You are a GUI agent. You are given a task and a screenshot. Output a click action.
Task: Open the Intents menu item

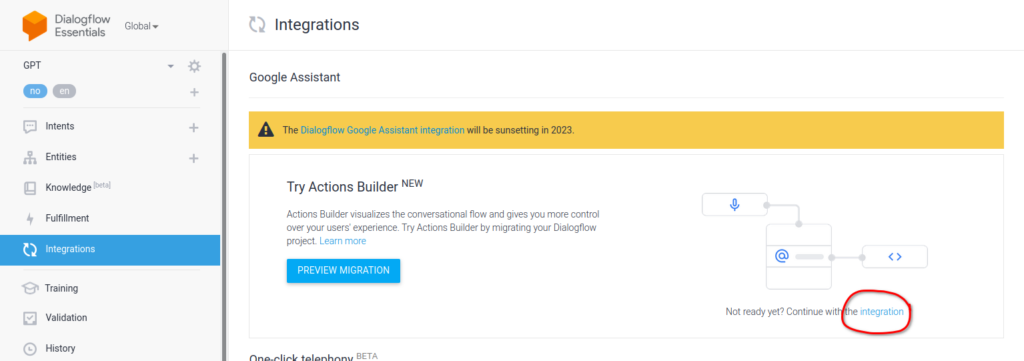coord(59,127)
